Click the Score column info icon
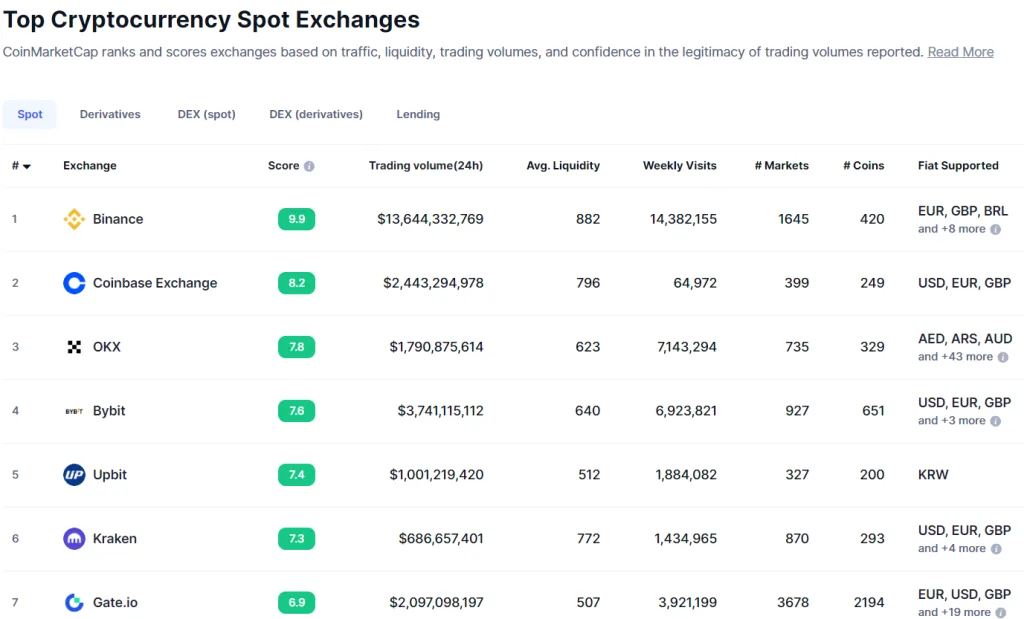Screen dimensions: 1024x619 pos(309,167)
